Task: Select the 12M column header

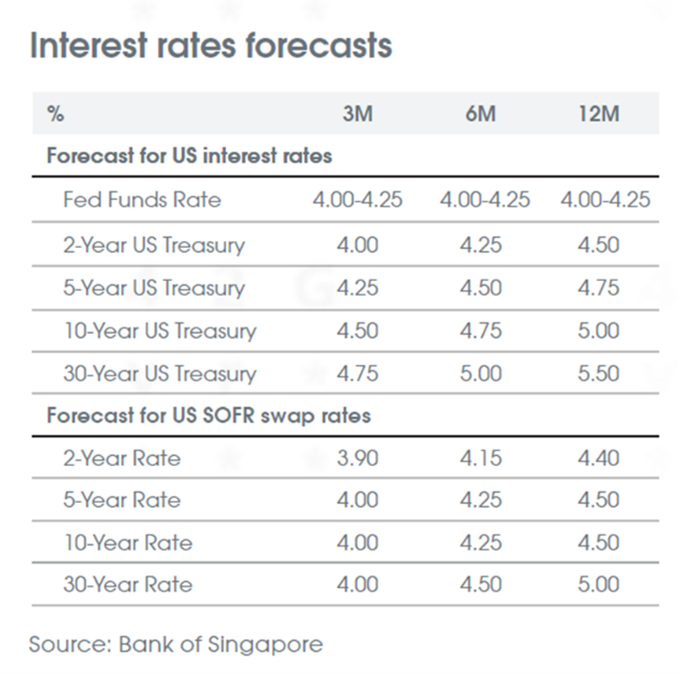Action: pyautogui.click(x=600, y=113)
